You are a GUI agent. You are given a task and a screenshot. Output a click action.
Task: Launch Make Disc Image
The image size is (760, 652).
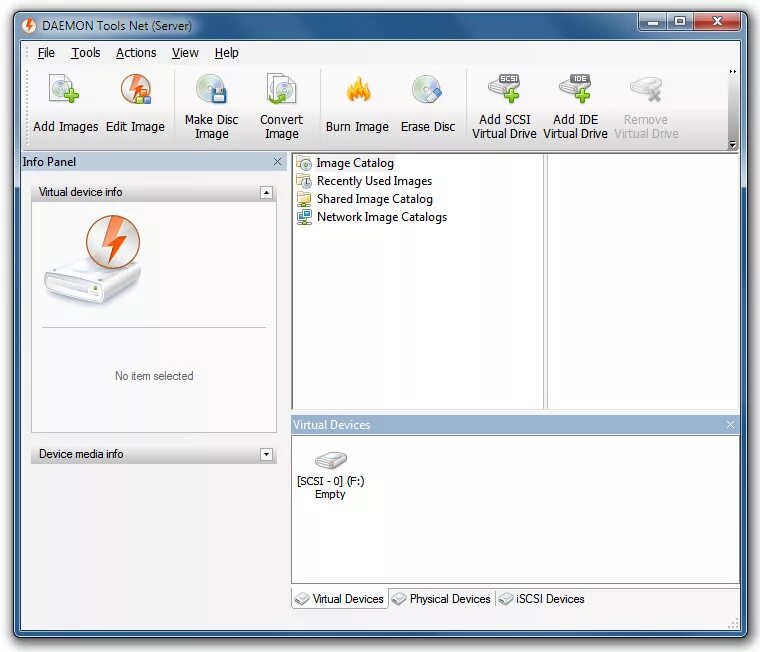[x=211, y=89]
